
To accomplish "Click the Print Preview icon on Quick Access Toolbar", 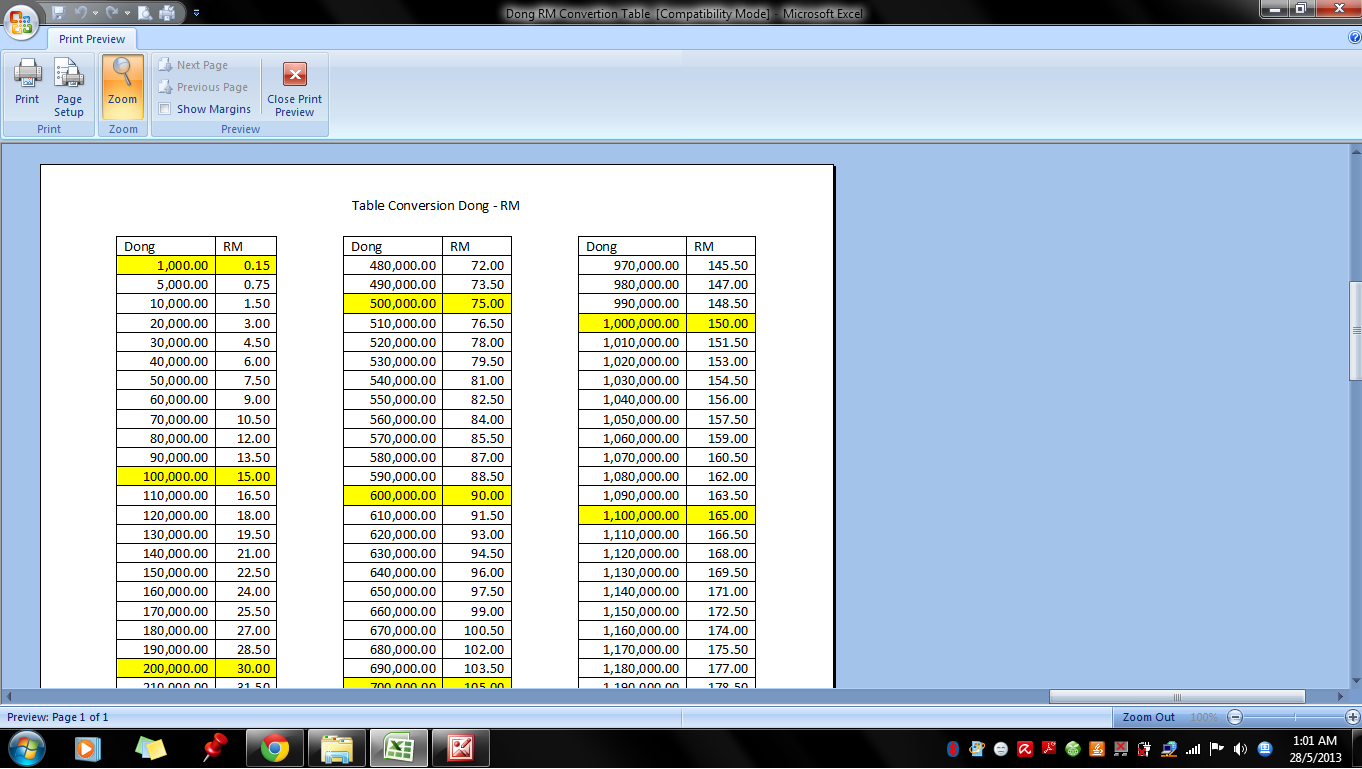I will tap(145, 13).
